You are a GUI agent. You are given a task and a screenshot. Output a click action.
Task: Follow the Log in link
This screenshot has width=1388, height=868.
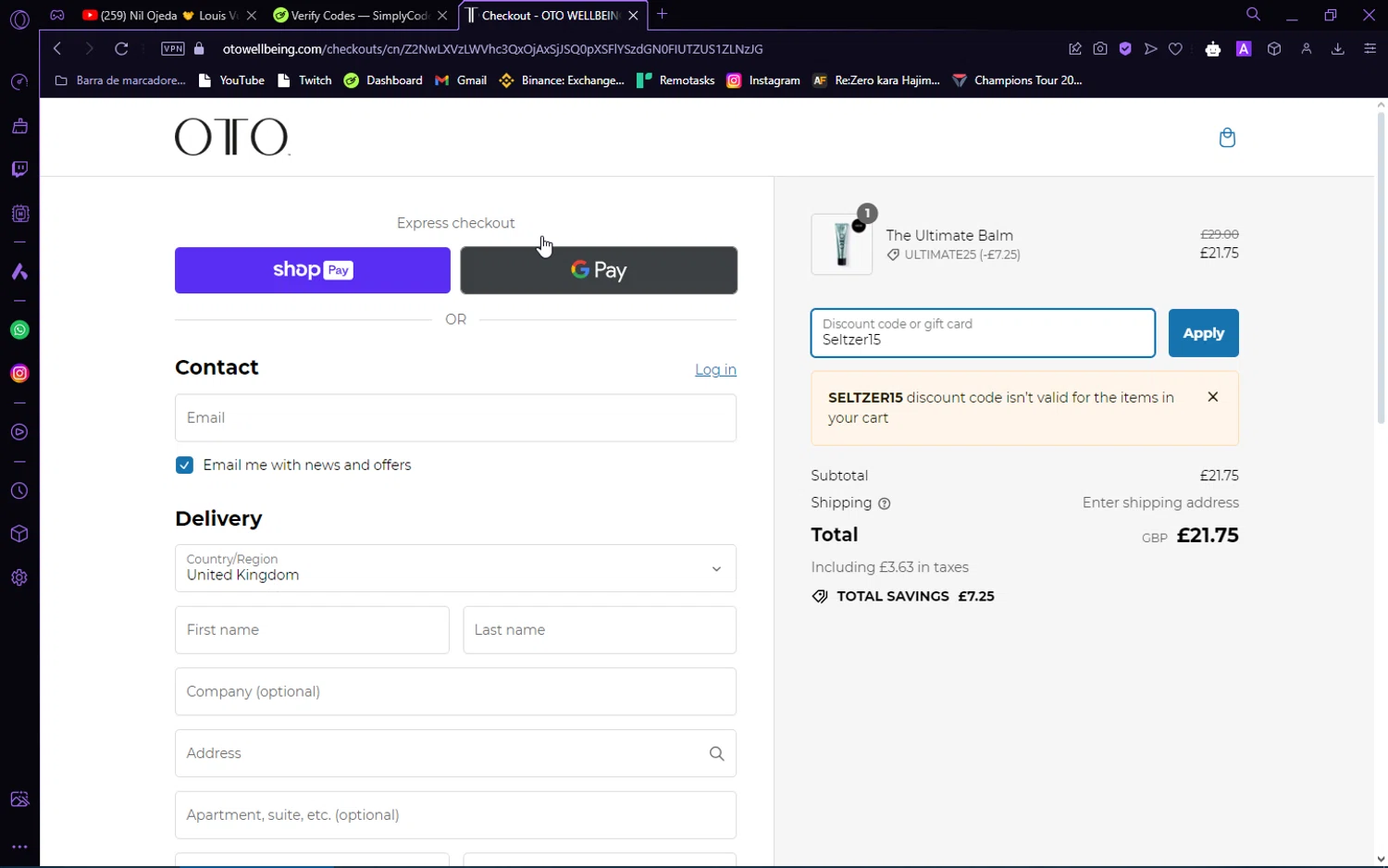715,370
